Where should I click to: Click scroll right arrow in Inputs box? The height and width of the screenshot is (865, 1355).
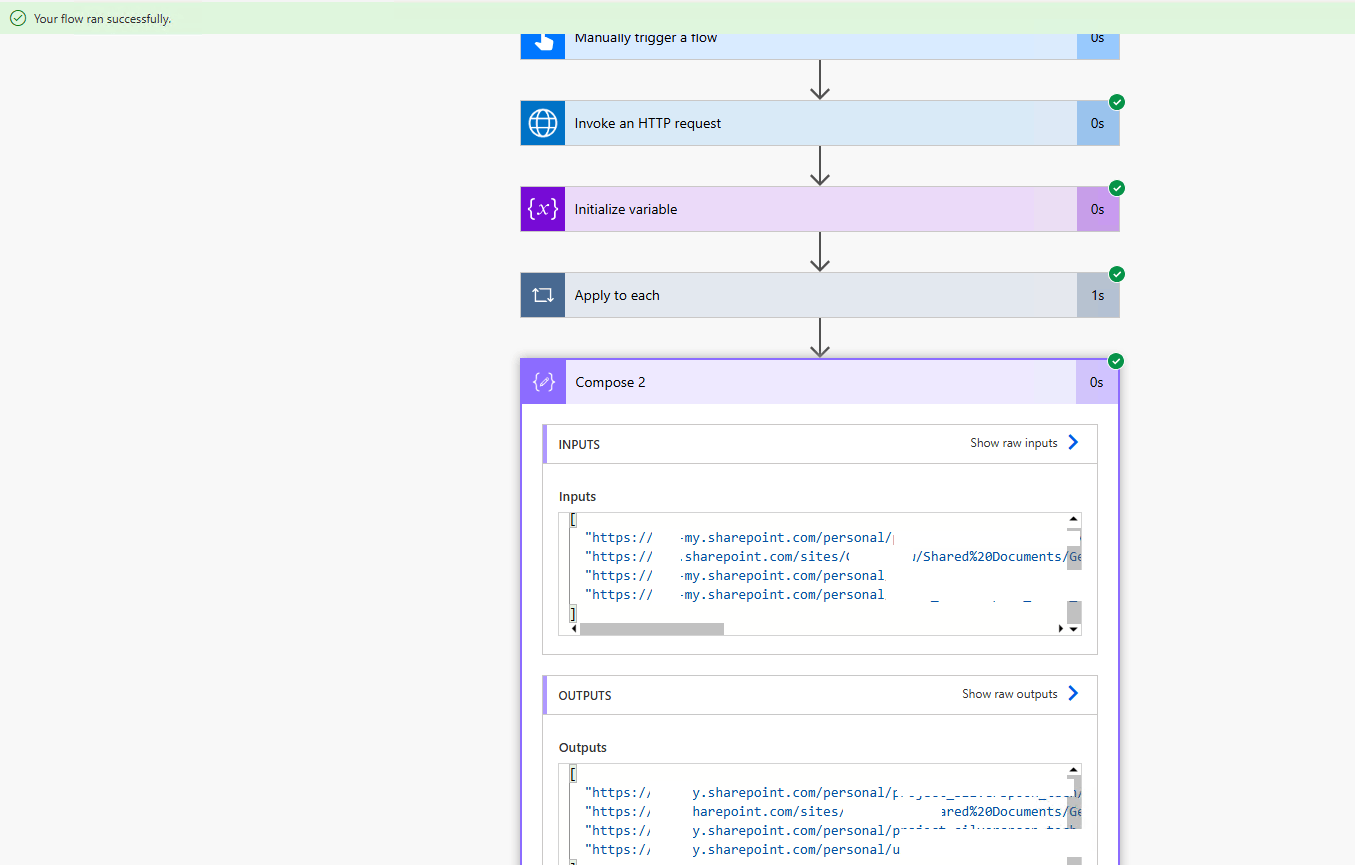(1060, 629)
